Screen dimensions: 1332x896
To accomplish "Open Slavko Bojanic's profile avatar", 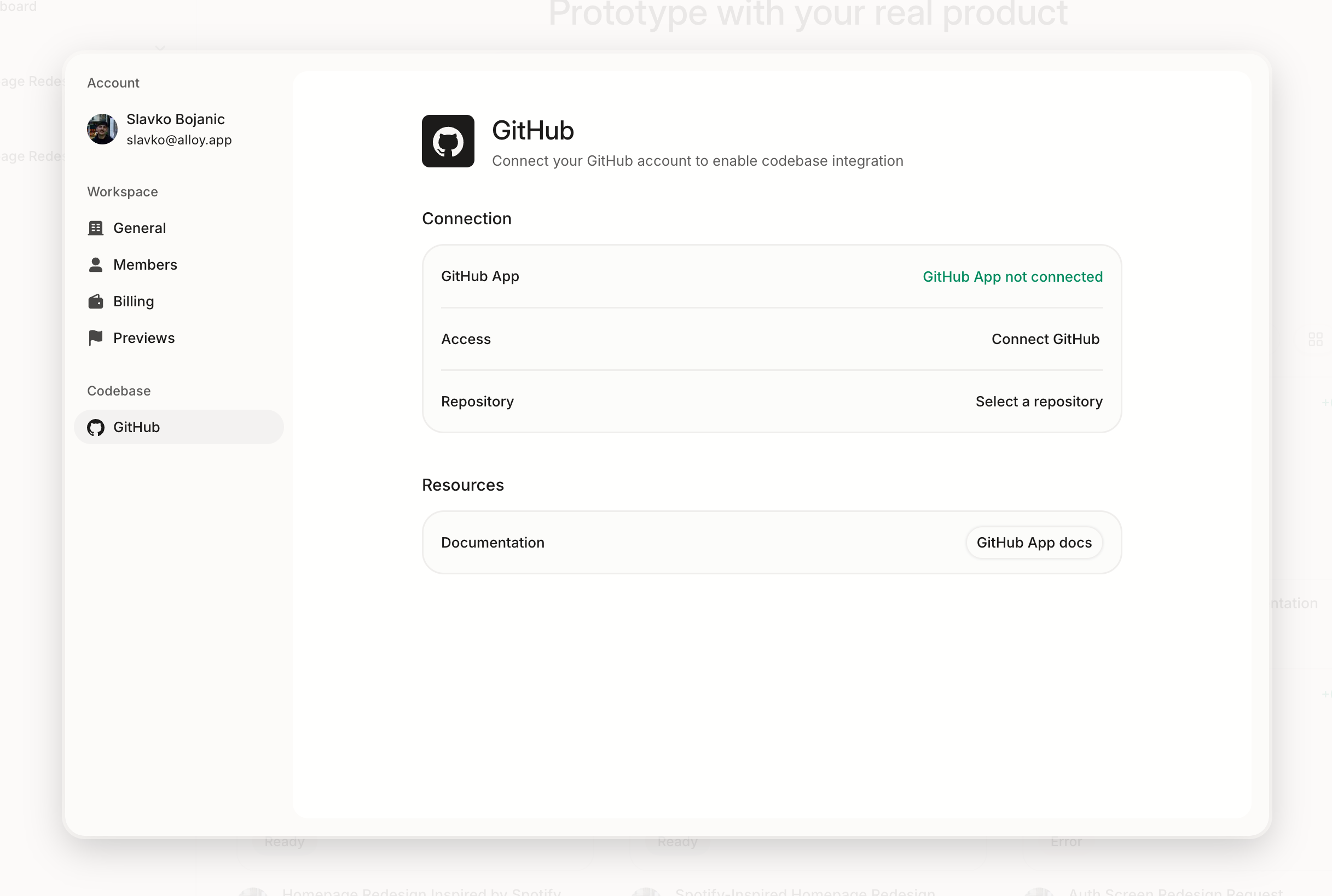I will (x=102, y=129).
